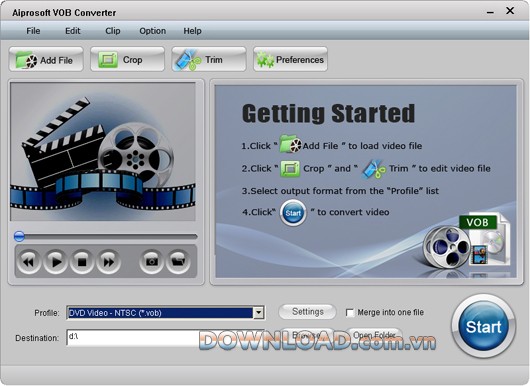Screen dimensions: 530x386
Task: Click the Trim scissors icon in Getting Started
Action: [374, 169]
